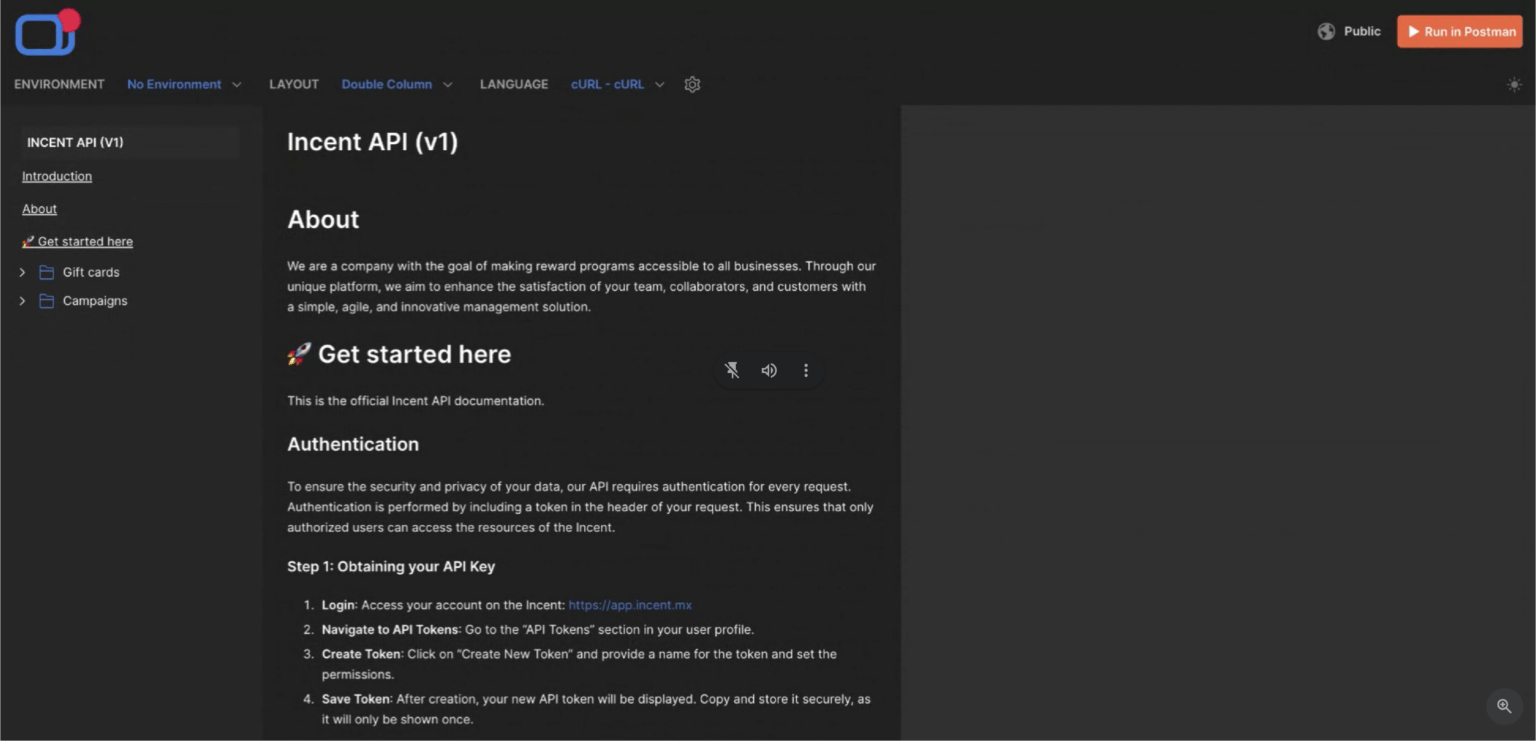Click the Gift cards folder icon
Image resolution: width=1536 pixels, height=741 pixels.
point(46,272)
